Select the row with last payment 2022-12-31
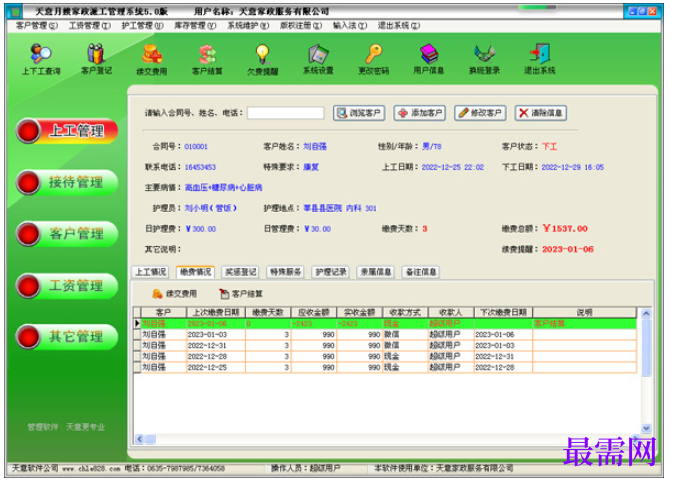The width and height of the screenshot is (675, 483). coord(385,346)
